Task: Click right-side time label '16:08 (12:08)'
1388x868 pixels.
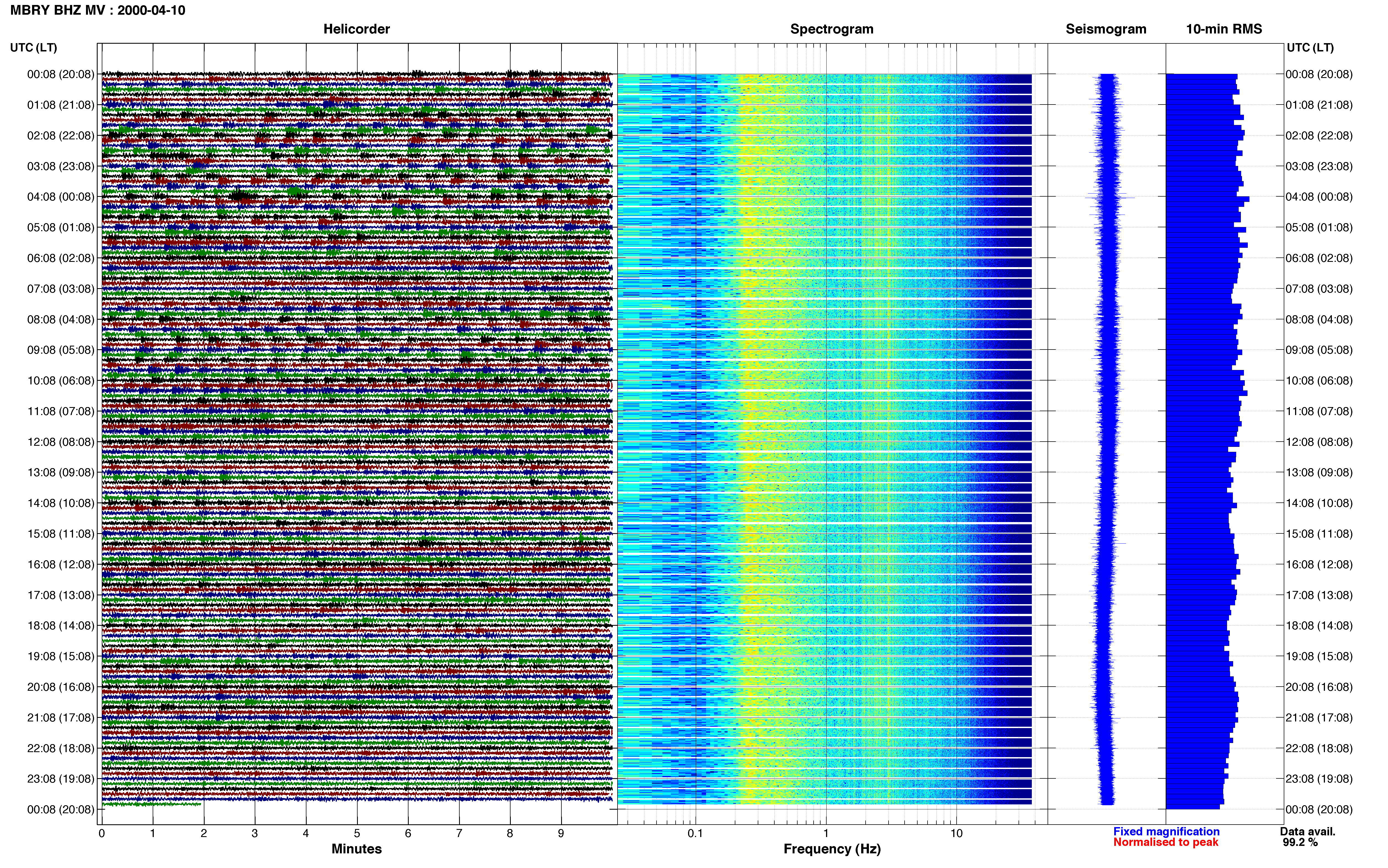Action: click(1319, 564)
